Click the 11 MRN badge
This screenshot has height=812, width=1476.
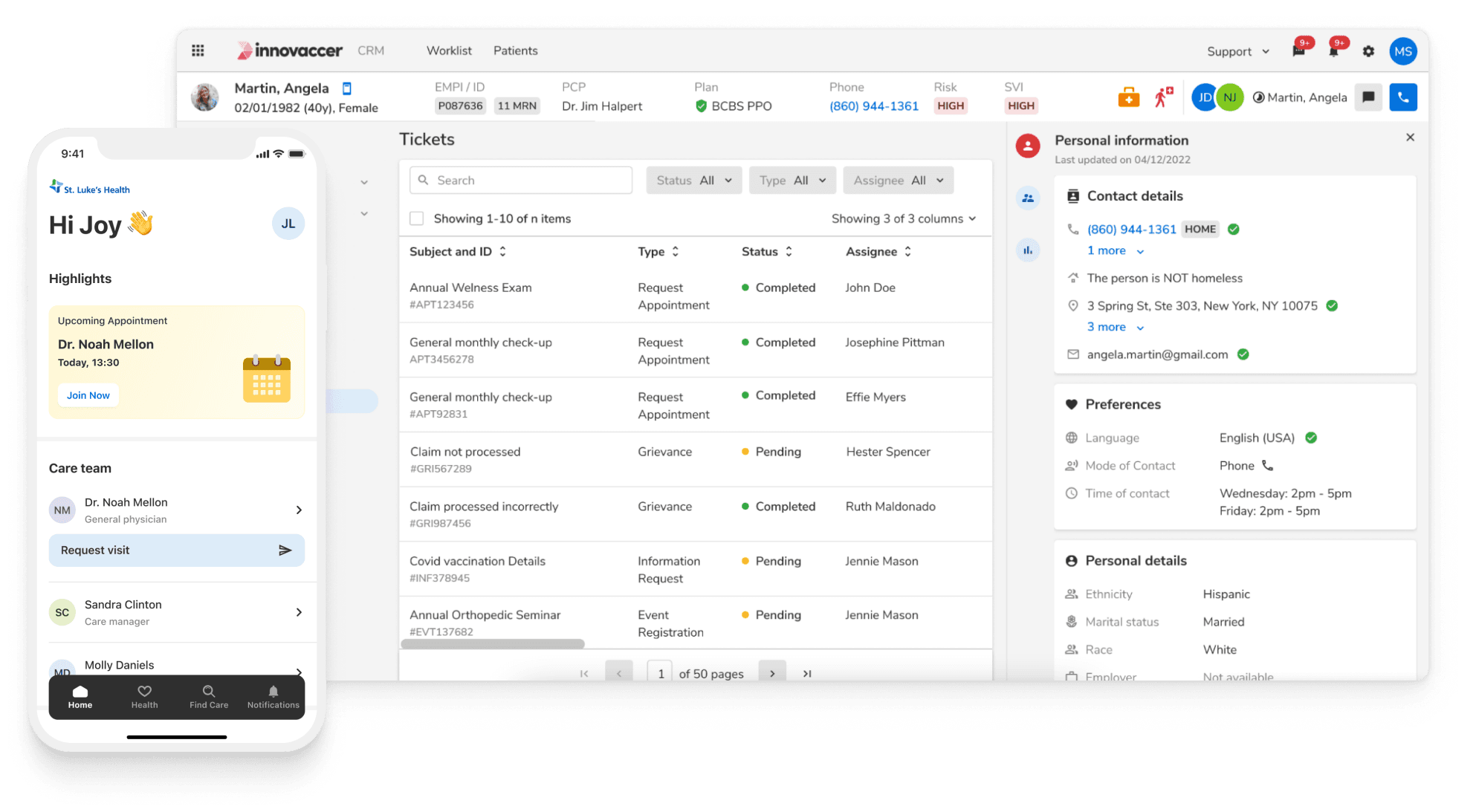click(x=517, y=106)
